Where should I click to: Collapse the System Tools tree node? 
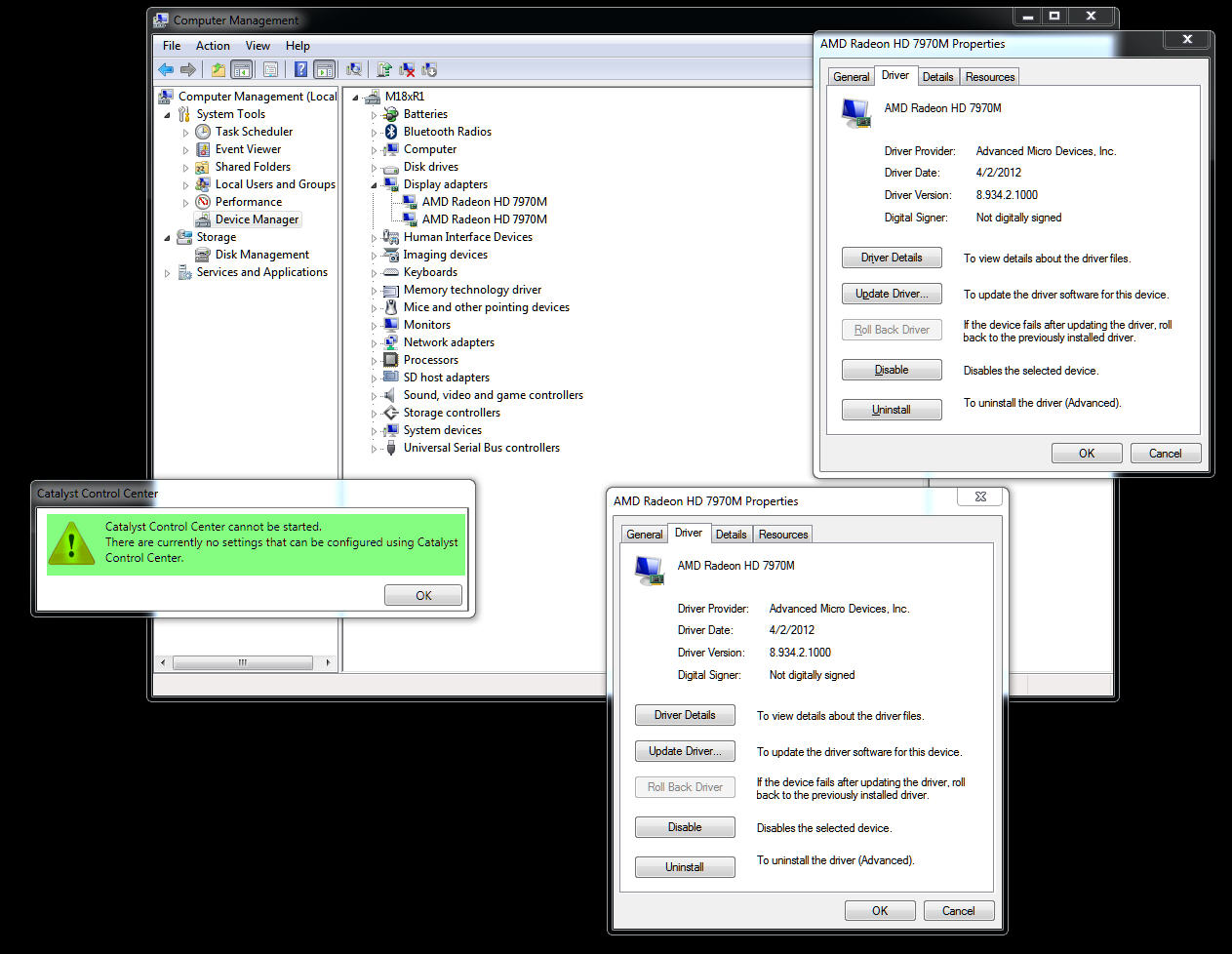(167, 115)
